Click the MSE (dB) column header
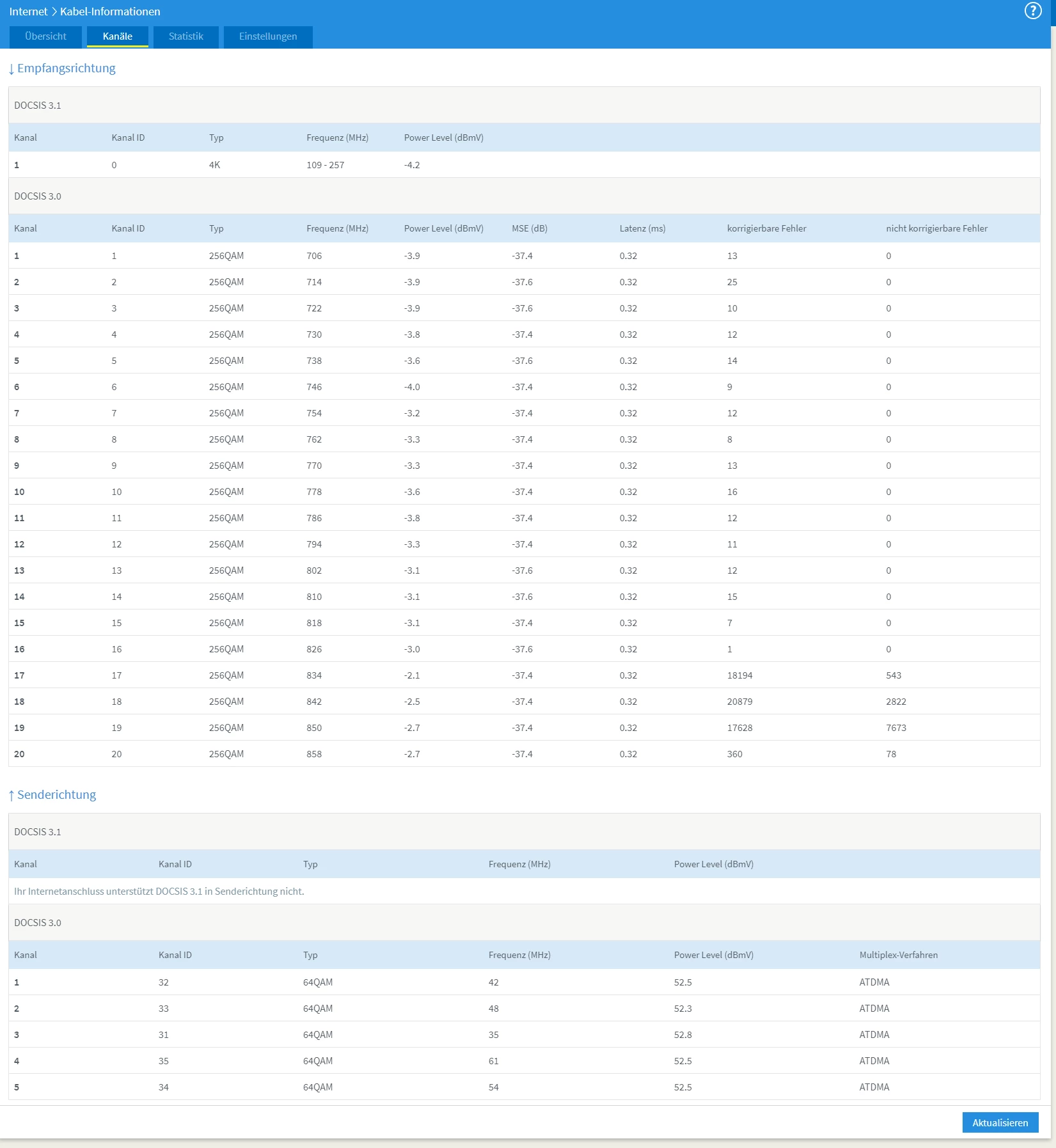The width and height of the screenshot is (1056, 1148). point(530,228)
